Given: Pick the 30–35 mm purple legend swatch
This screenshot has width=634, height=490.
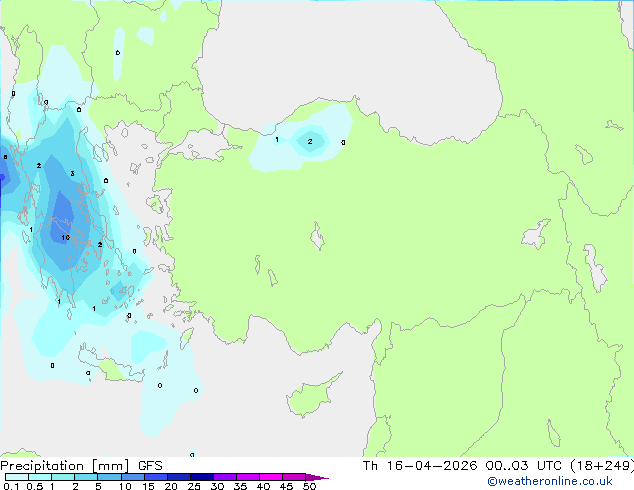Looking at the screenshot, I should point(224,477).
